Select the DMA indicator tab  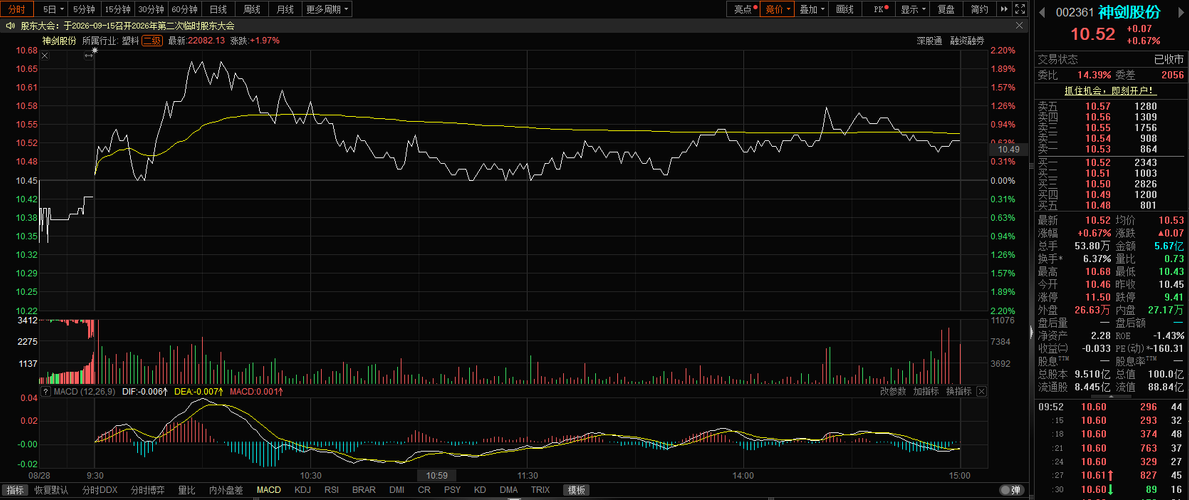click(509, 490)
